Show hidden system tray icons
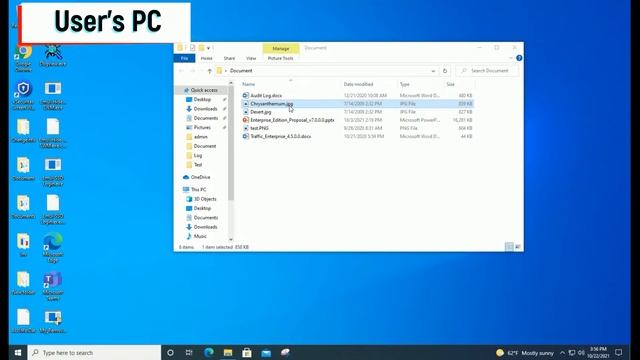Screen dimensions: 640x360 click(x=562, y=353)
